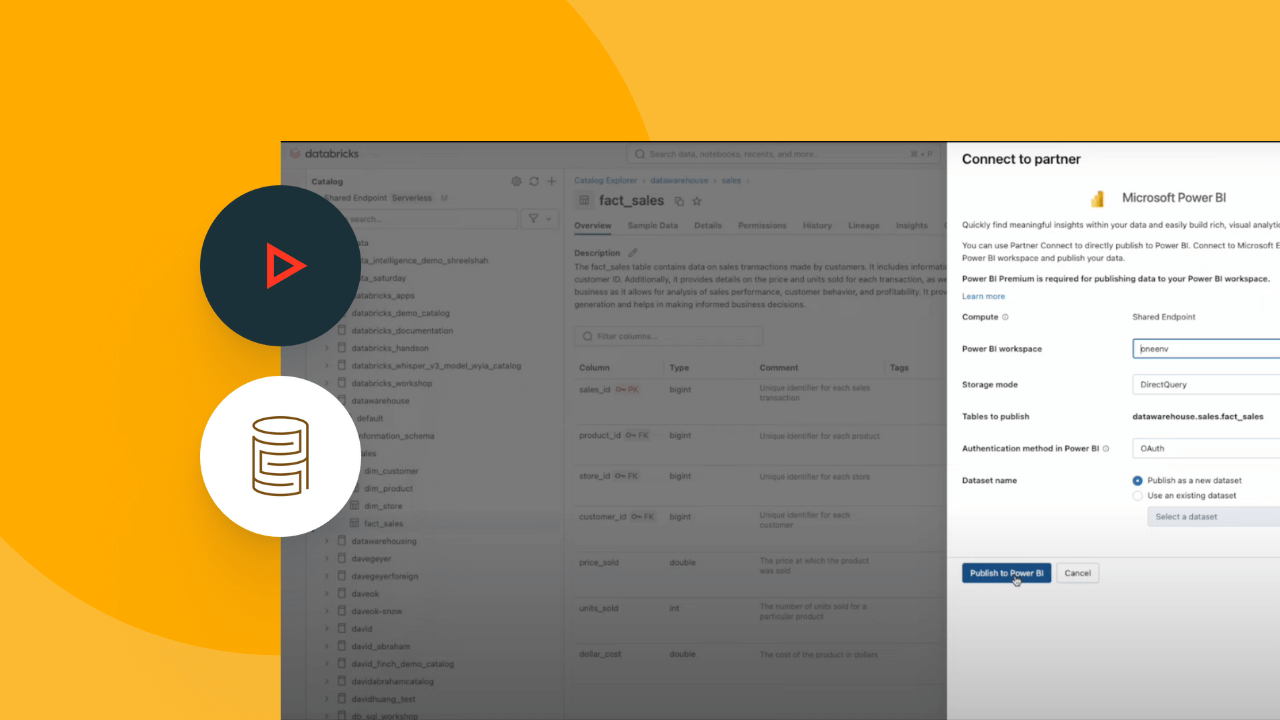Refresh the Catalog tree
Viewport: 1280px width, 720px height.
coord(532,181)
